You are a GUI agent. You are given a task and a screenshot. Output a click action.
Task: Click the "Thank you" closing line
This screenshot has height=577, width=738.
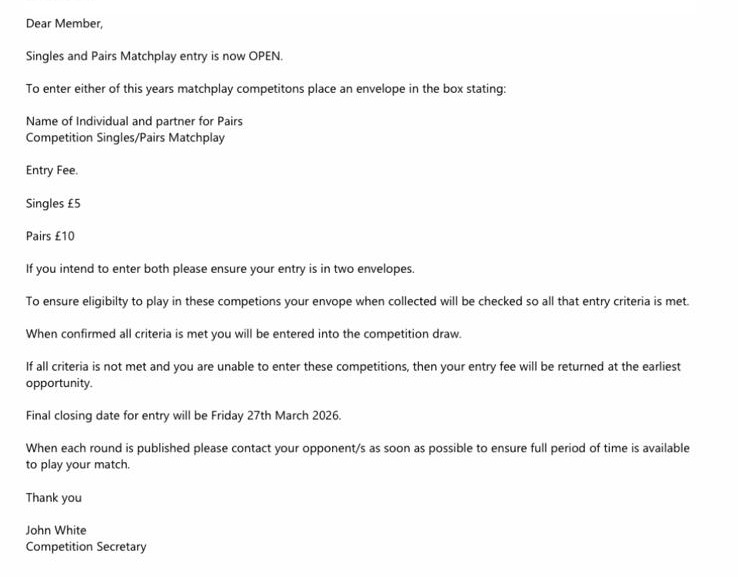tap(54, 497)
